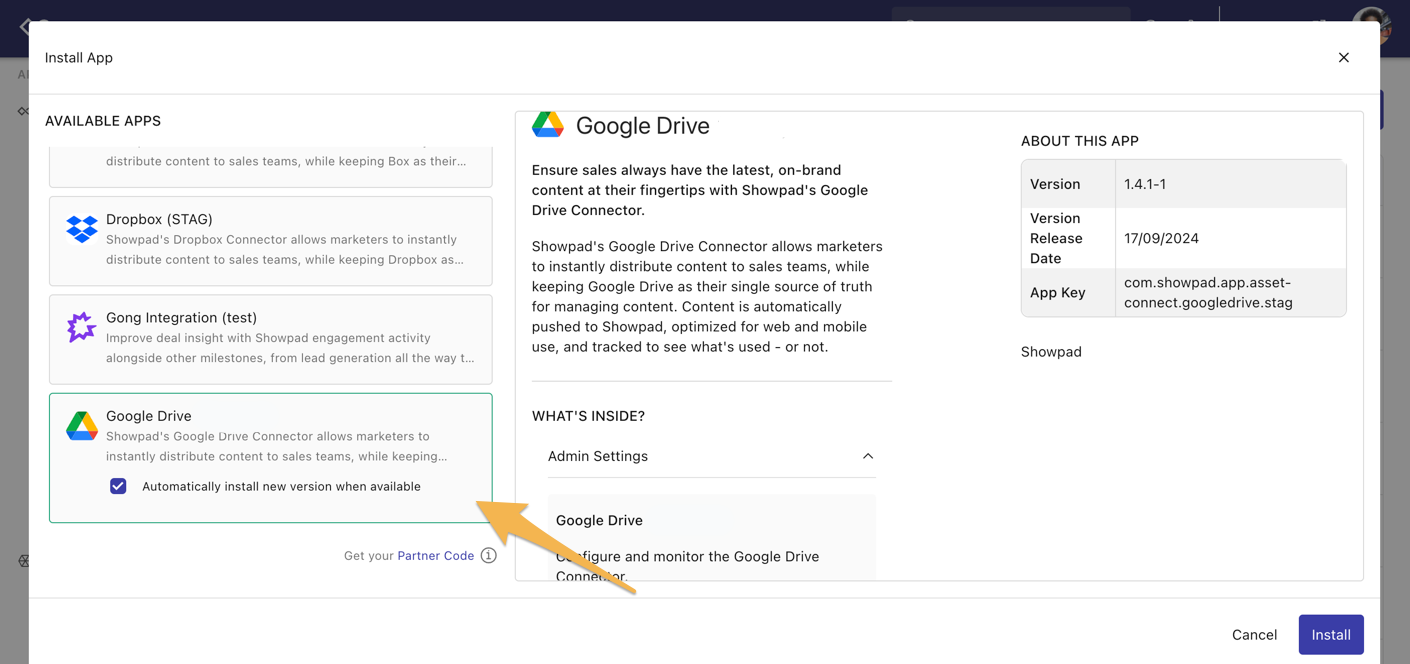The width and height of the screenshot is (1410, 664).
Task: Click the App Key value text
Action: click(1208, 292)
